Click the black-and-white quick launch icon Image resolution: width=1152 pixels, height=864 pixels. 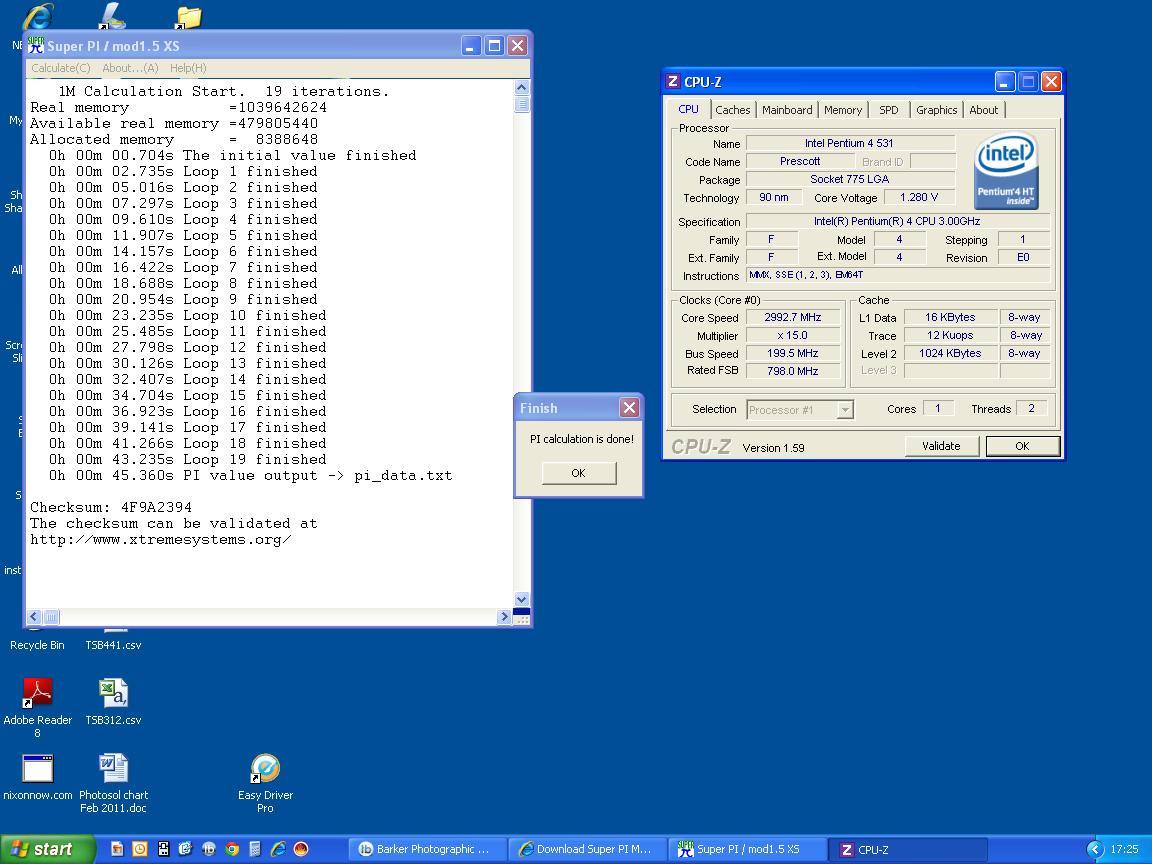163,849
